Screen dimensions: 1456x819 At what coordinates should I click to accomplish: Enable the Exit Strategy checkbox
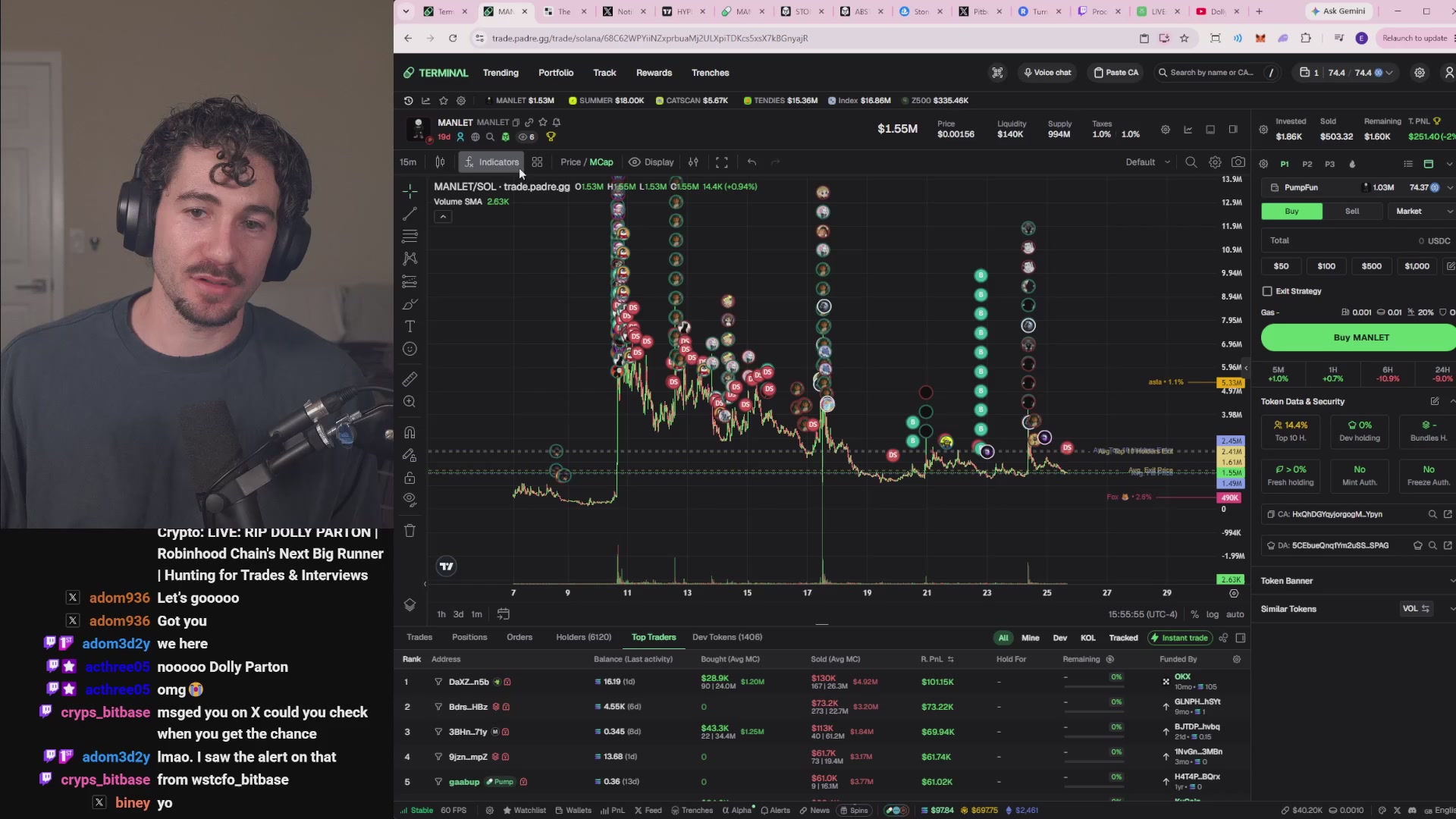(1267, 291)
